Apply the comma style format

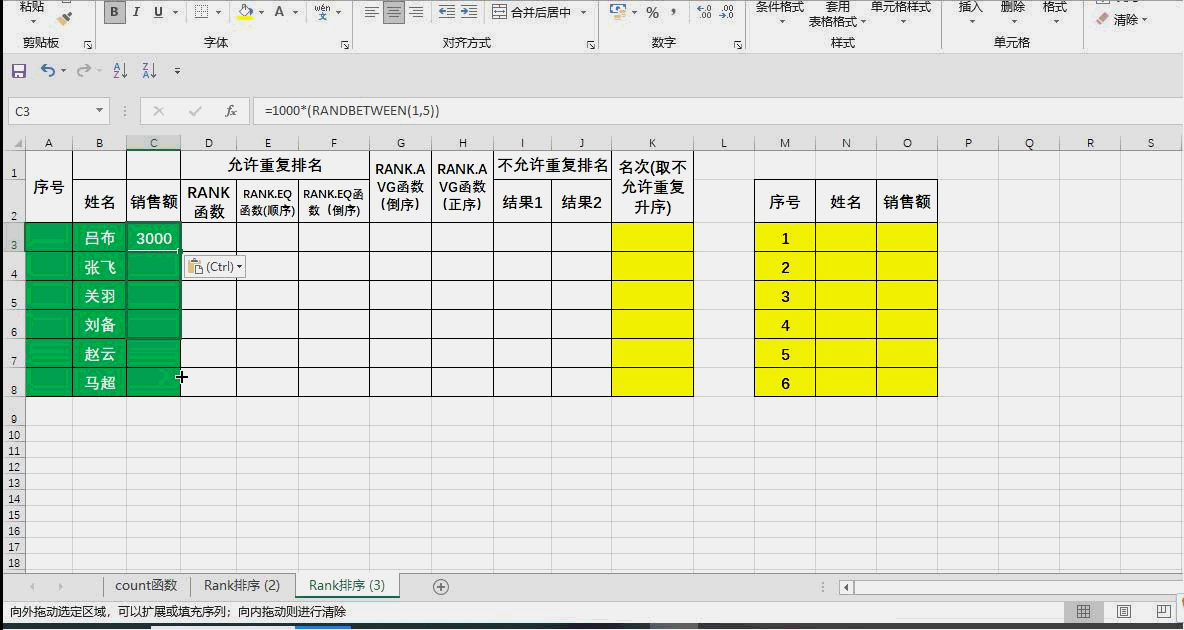[674, 11]
